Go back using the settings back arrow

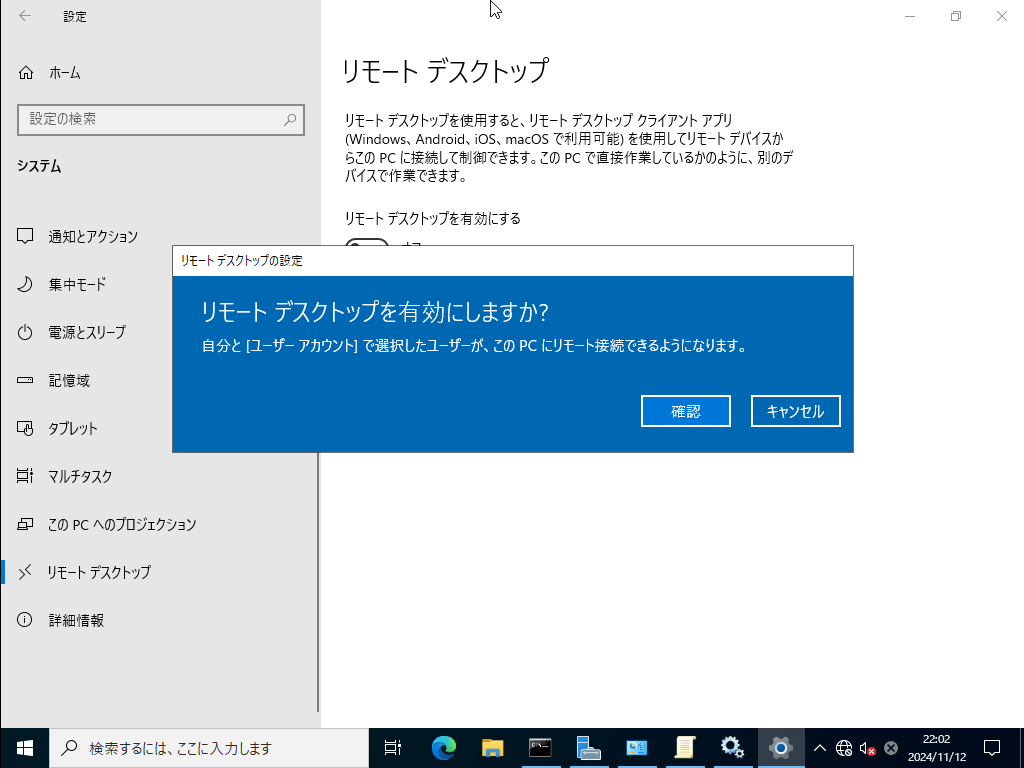[x=25, y=16]
